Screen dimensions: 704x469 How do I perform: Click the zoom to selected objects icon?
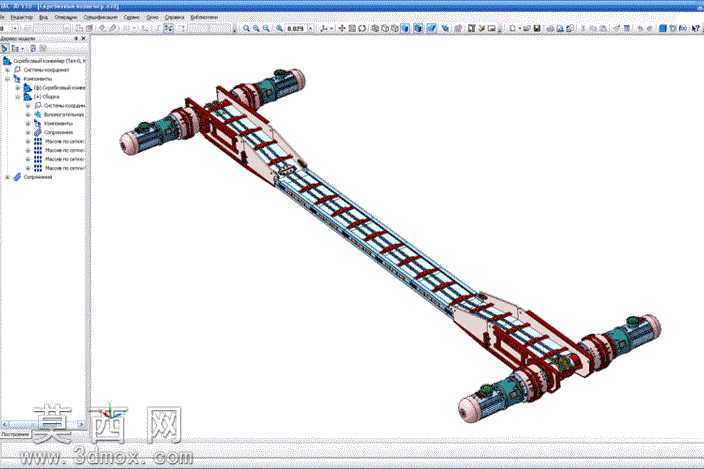pos(279,28)
